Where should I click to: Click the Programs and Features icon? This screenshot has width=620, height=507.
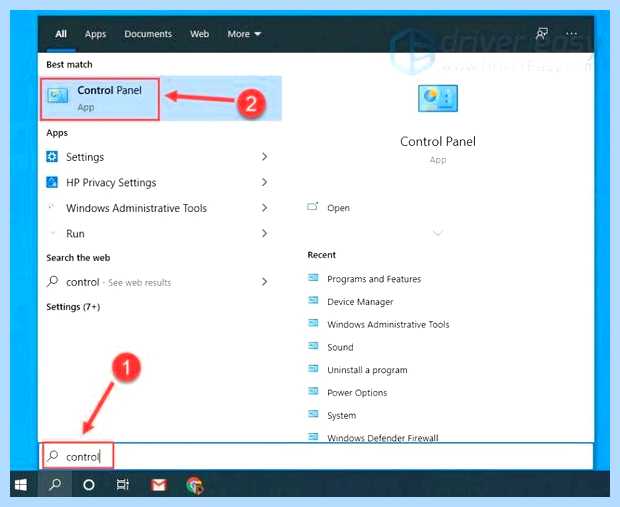(313, 278)
